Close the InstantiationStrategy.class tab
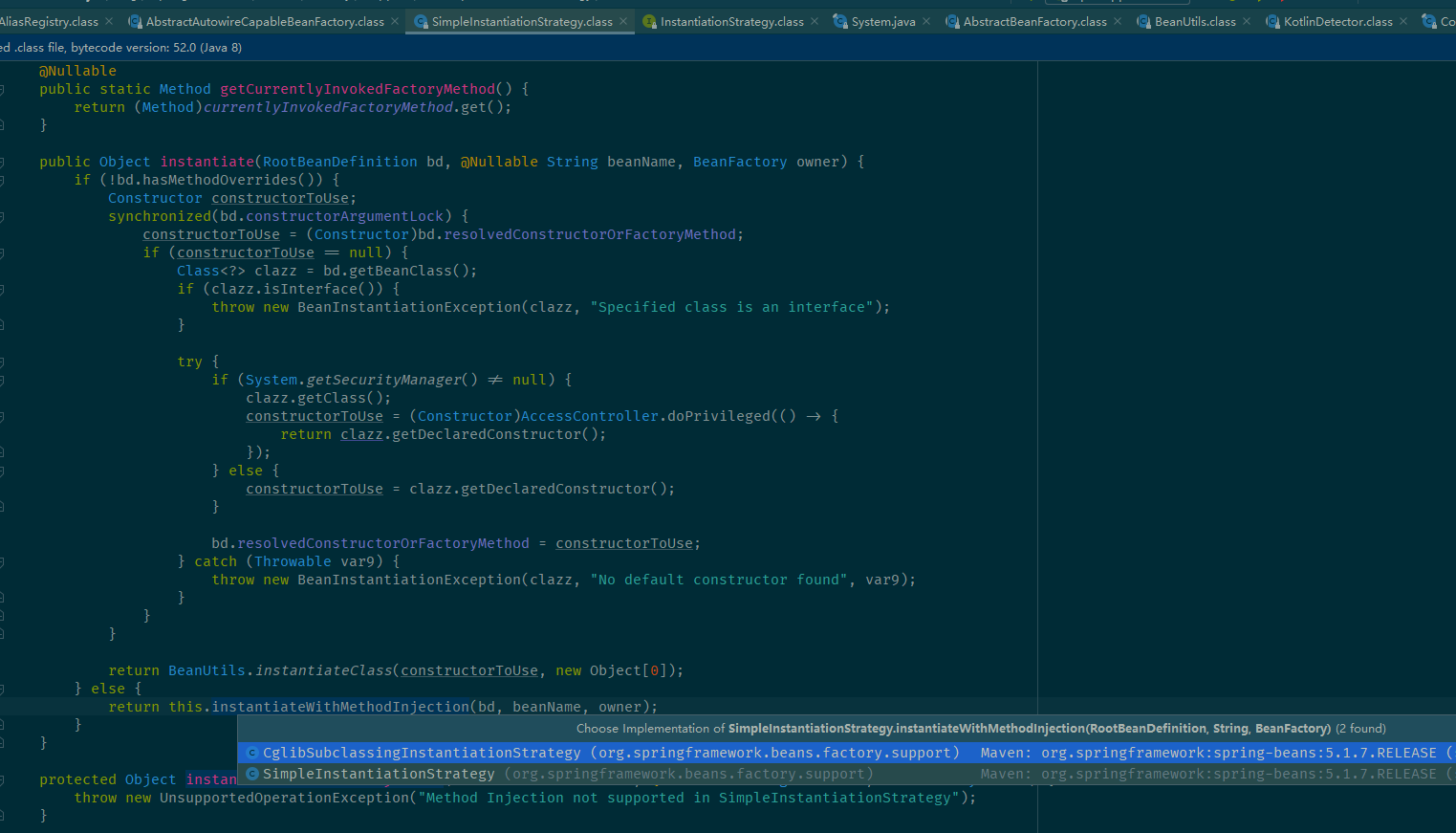 click(815, 21)
